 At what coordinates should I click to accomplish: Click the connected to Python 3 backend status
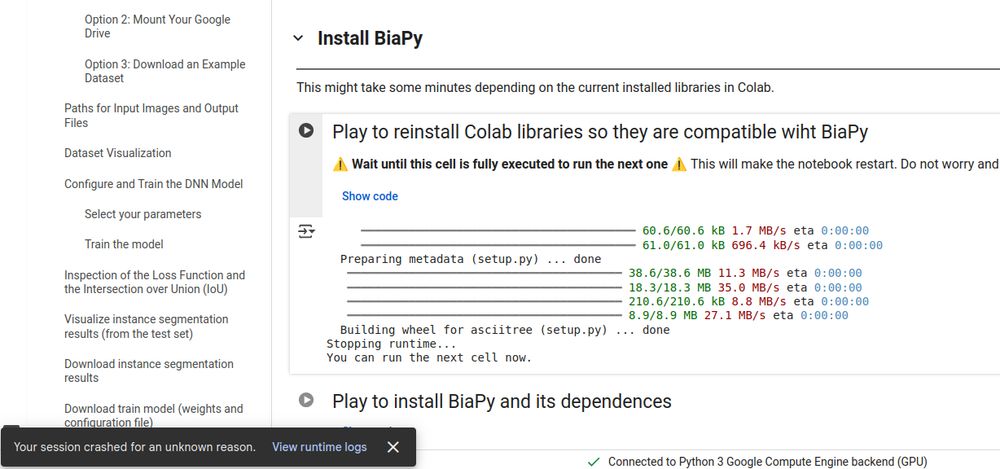click(767, 461)
